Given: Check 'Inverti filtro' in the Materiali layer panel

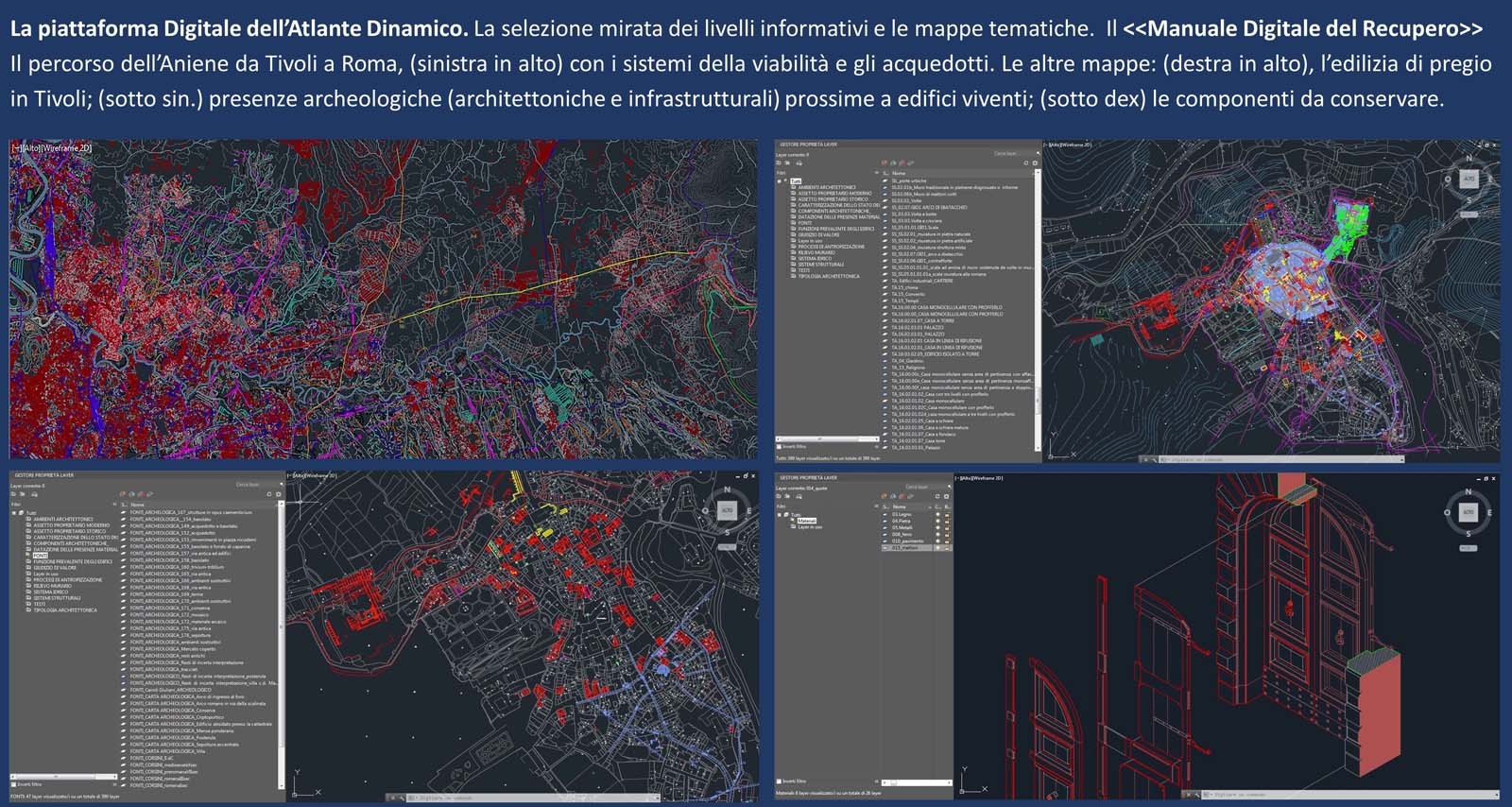Looking at the screenshot, I should (781, 781).
